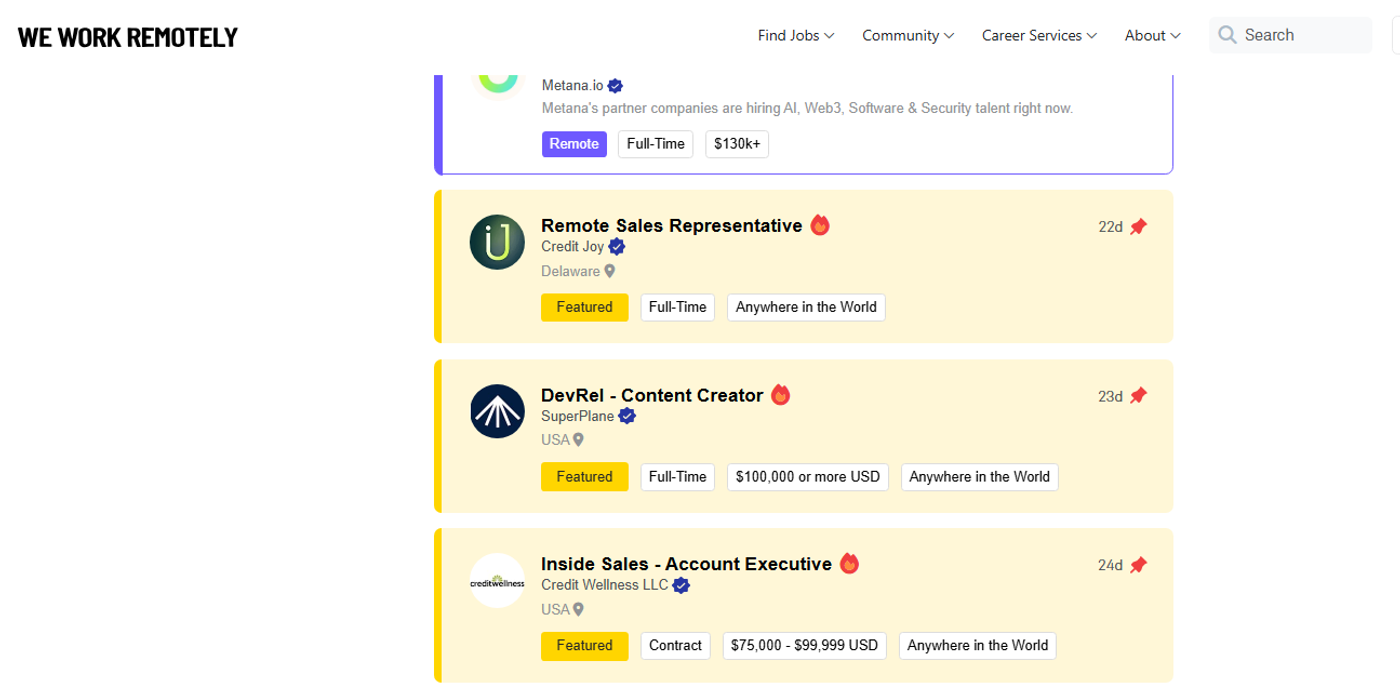This screenshot has height=685, width=1400.
Task: Click the location pin next to Delaware
Action: 610,271
